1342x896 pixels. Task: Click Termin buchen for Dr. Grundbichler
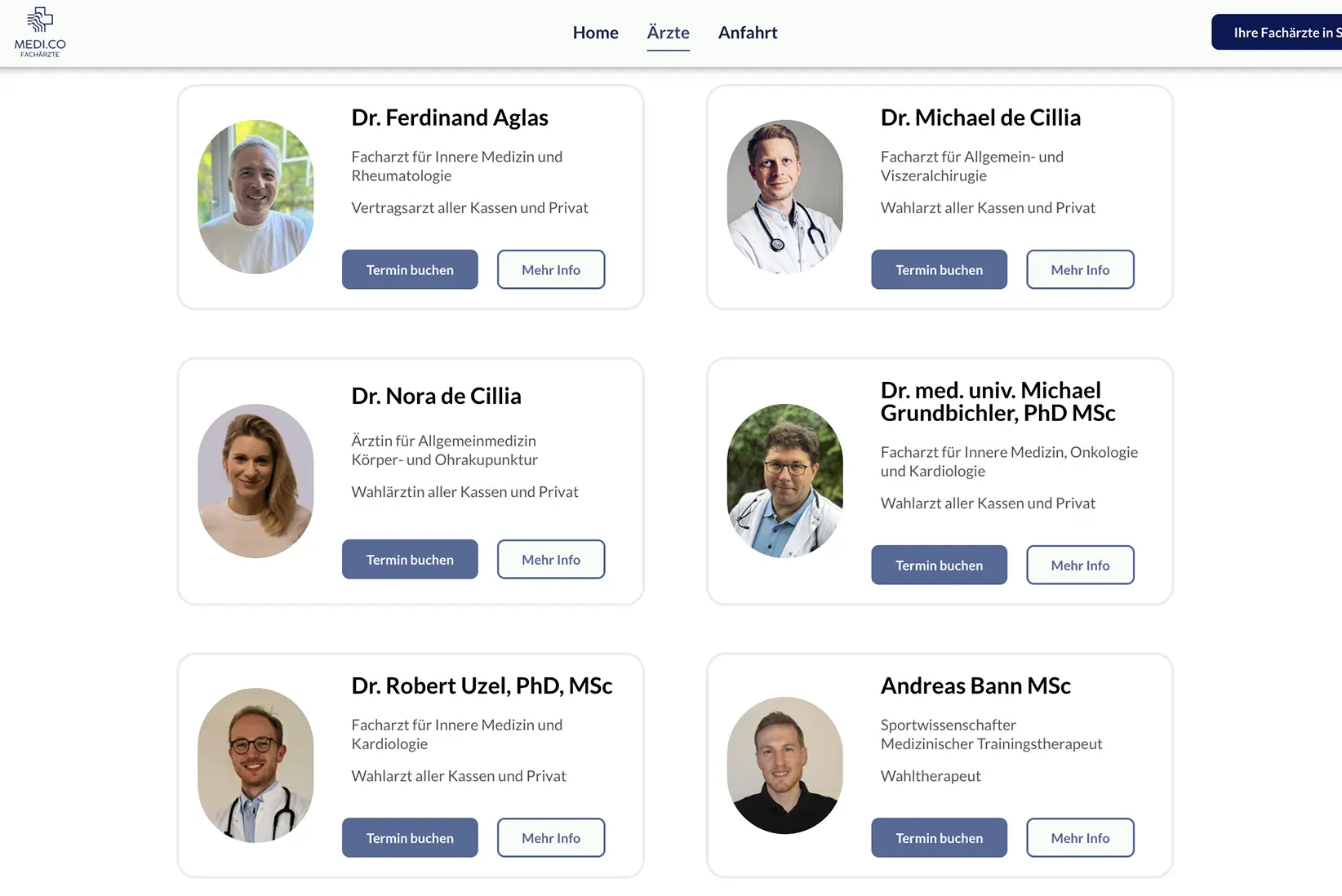click(939, 566)
